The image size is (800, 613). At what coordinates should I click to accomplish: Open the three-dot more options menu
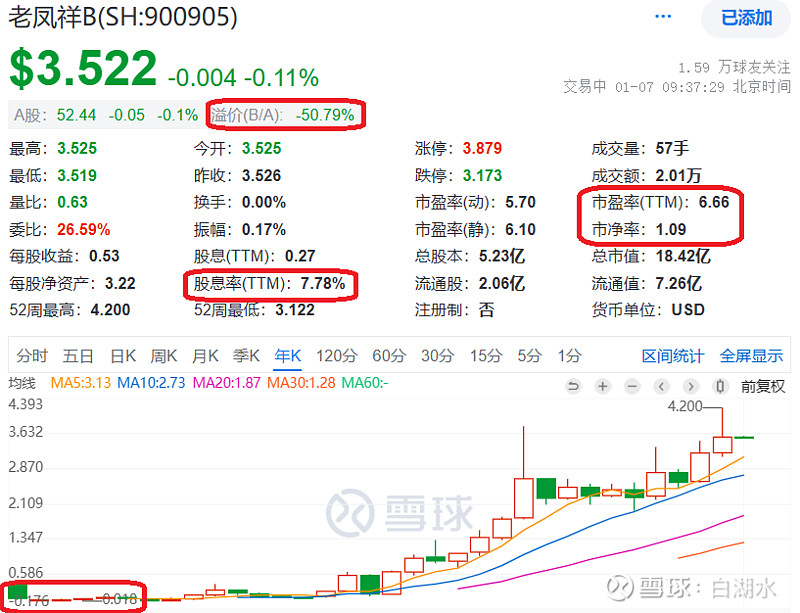tap(663, 16)
